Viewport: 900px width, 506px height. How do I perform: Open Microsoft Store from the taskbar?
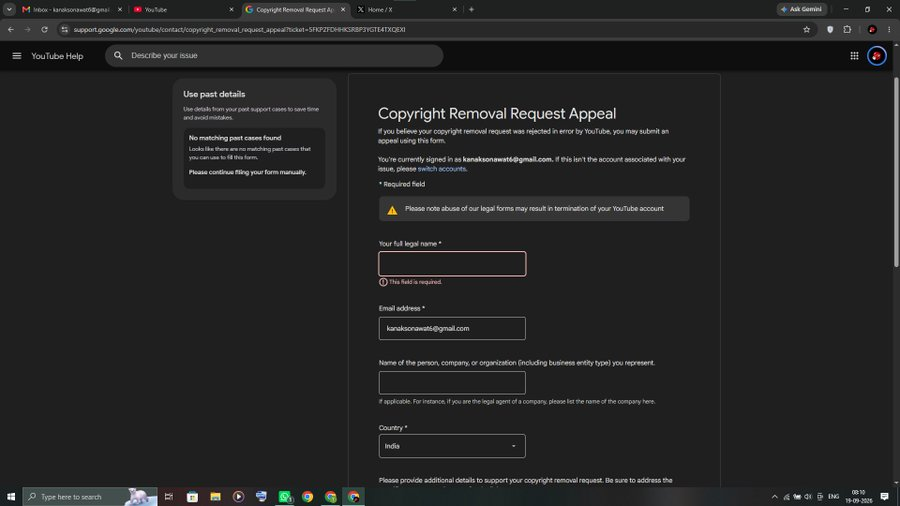coord(192,496)
